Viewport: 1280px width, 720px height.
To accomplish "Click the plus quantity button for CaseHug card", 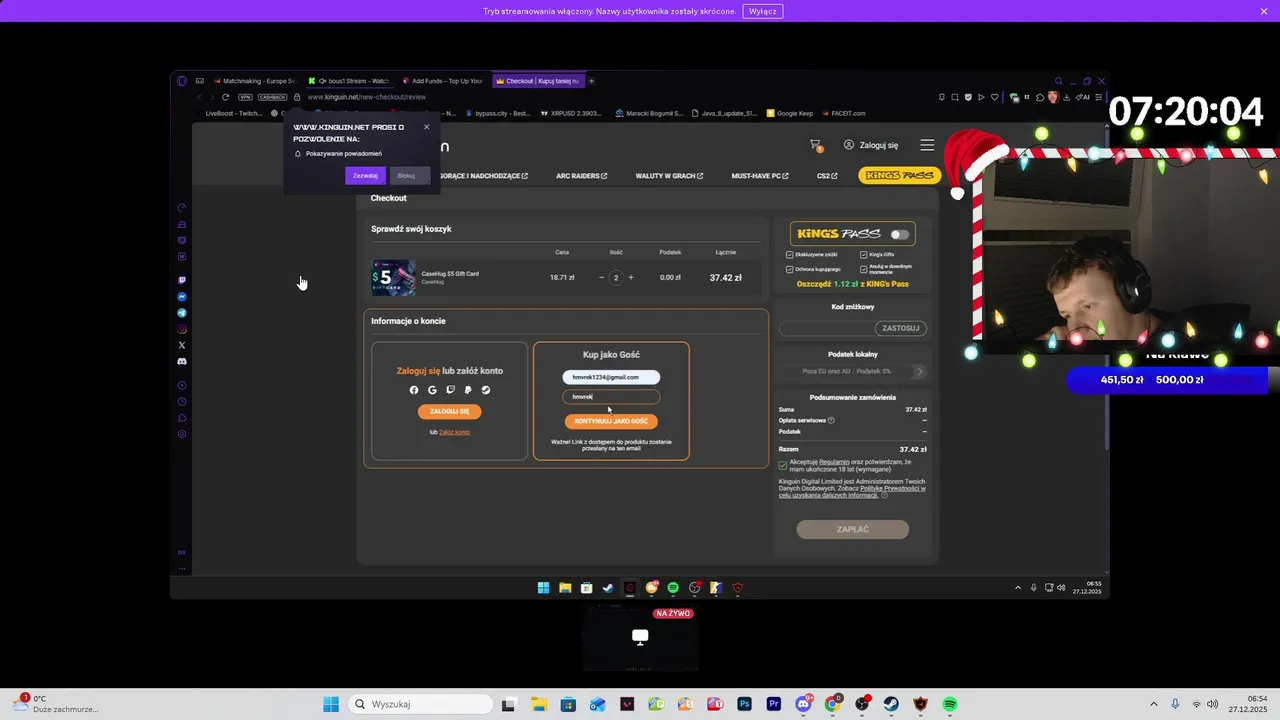I will (630, 277).
